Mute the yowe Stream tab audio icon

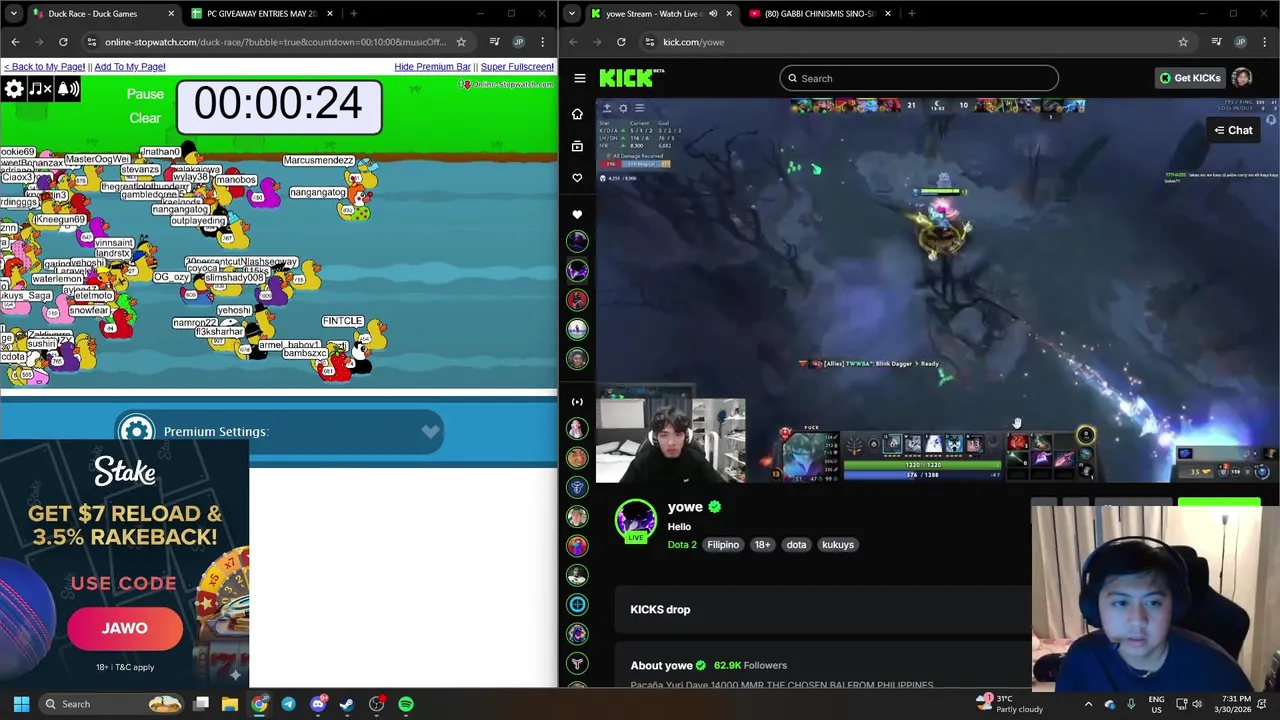[x=713, y=14]
